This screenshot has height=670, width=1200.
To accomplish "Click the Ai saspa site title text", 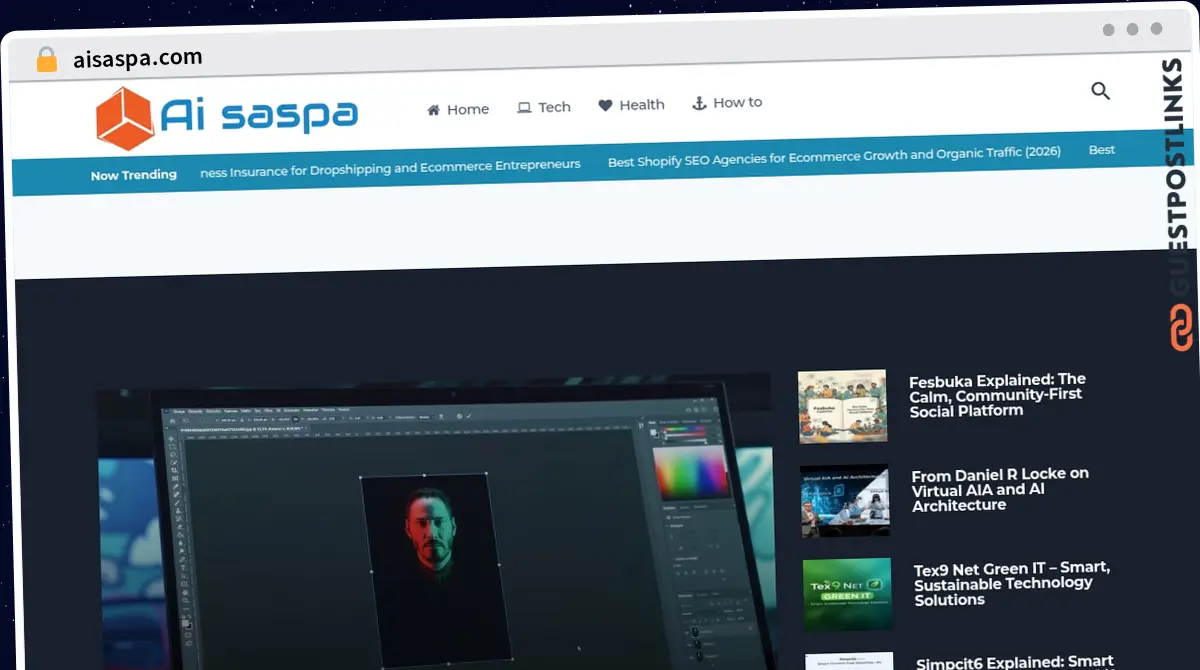I will click(x=259, y=116).
